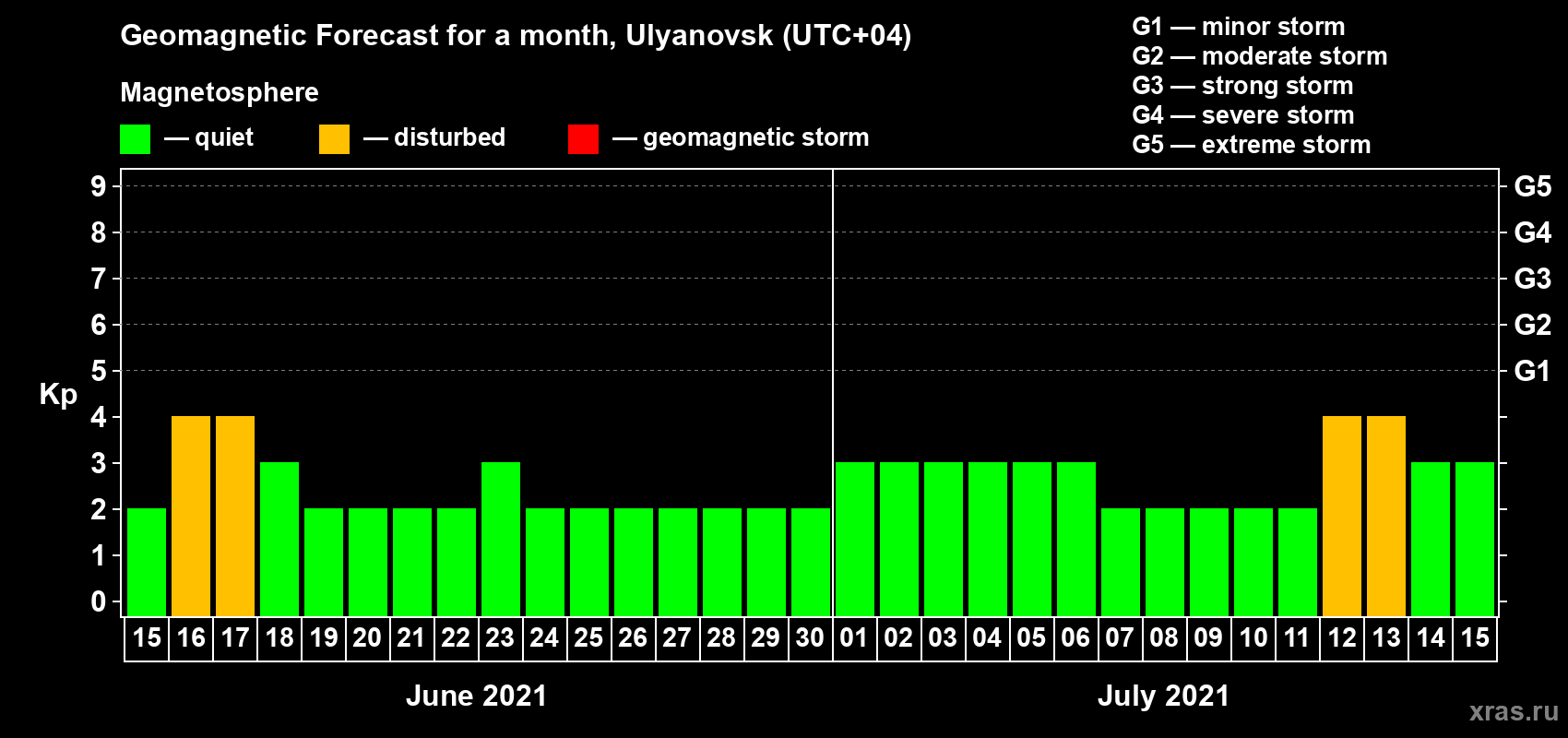
Task: Select the green bar above date 06
Action: click(1076, 539)
